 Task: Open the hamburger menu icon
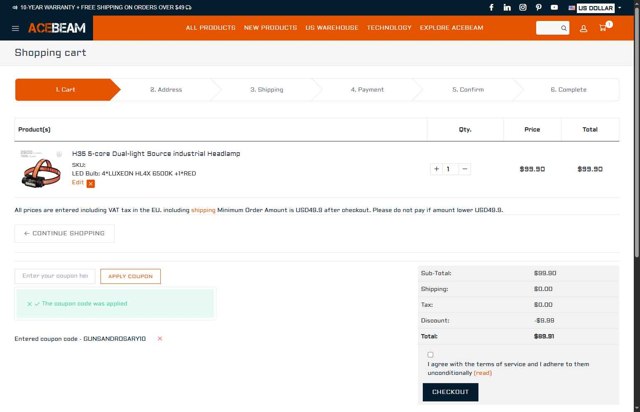pos(16,28)
